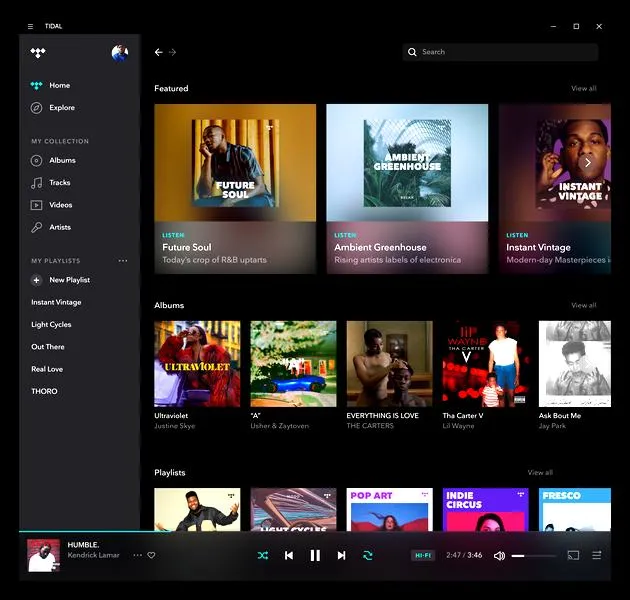Advance the Featured carousel with the right chevron
The image size is (630, 600).
pos(587,163)
